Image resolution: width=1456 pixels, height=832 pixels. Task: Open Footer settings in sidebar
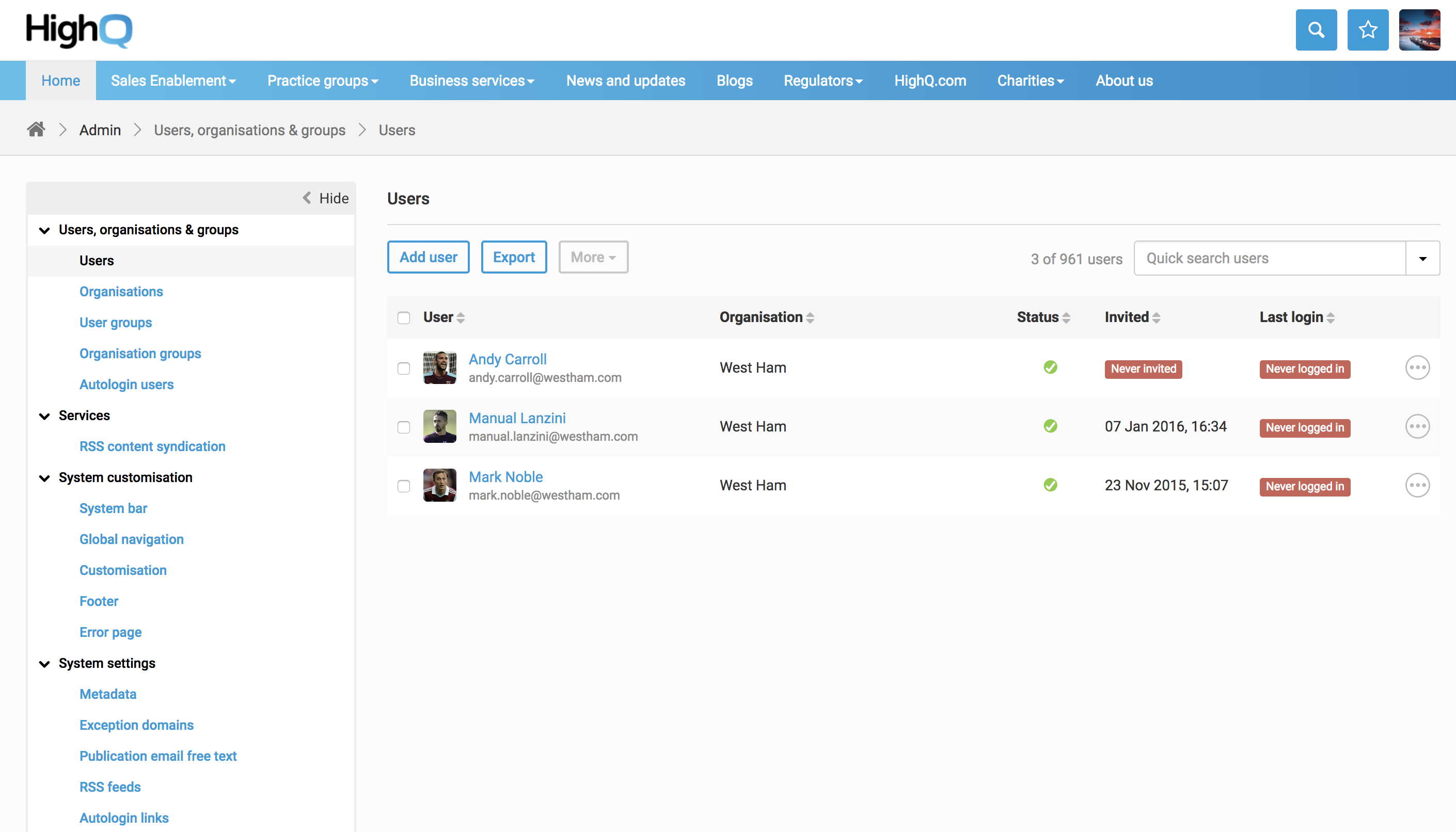(x=99, y=601)
